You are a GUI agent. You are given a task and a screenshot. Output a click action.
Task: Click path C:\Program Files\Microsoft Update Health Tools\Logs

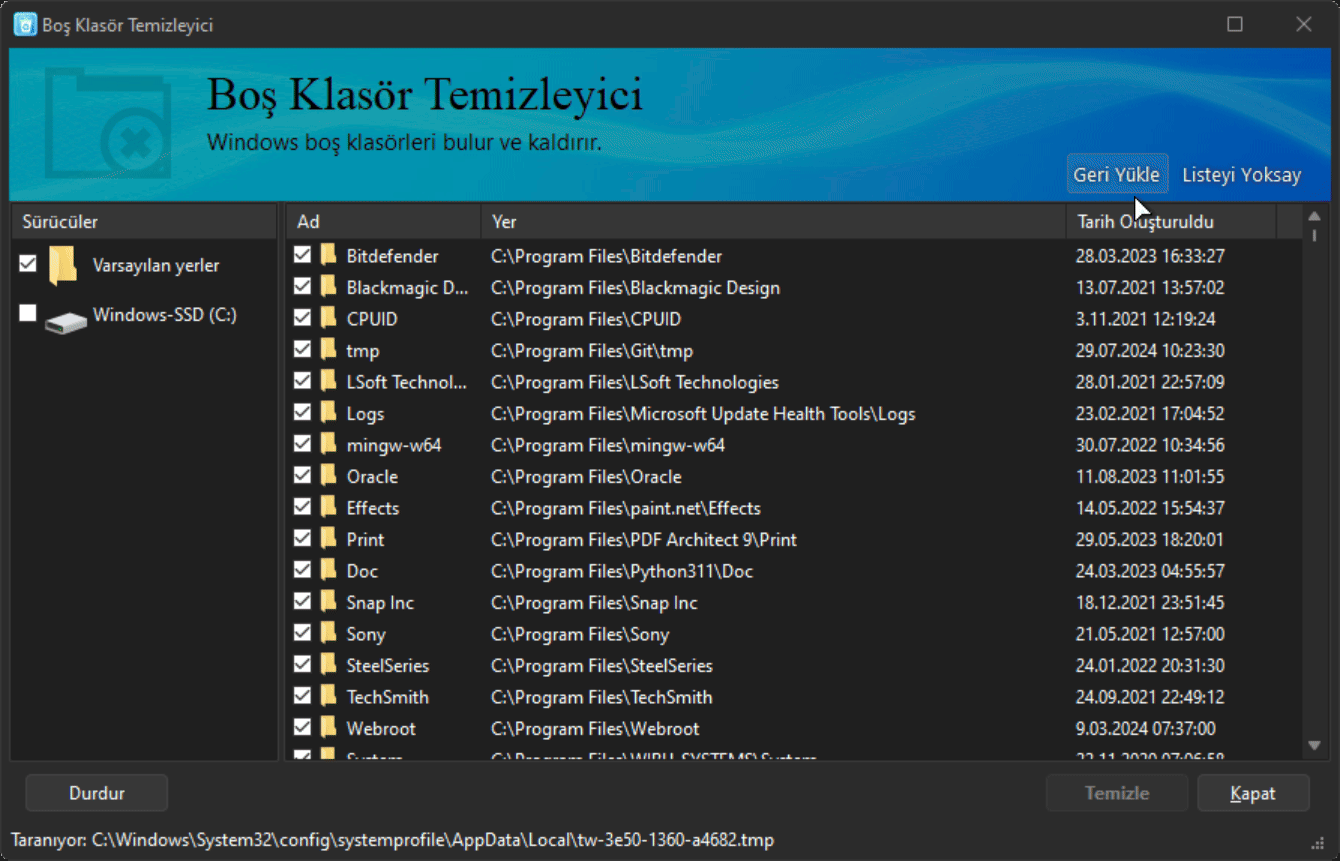(x=703, y=414)
